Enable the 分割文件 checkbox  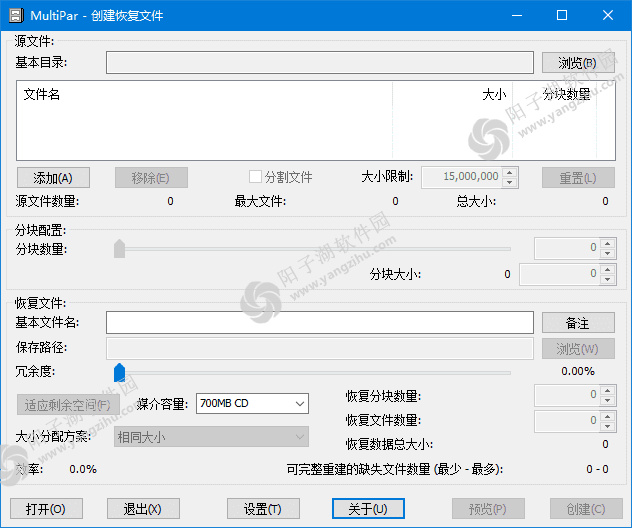click(255, 177)
